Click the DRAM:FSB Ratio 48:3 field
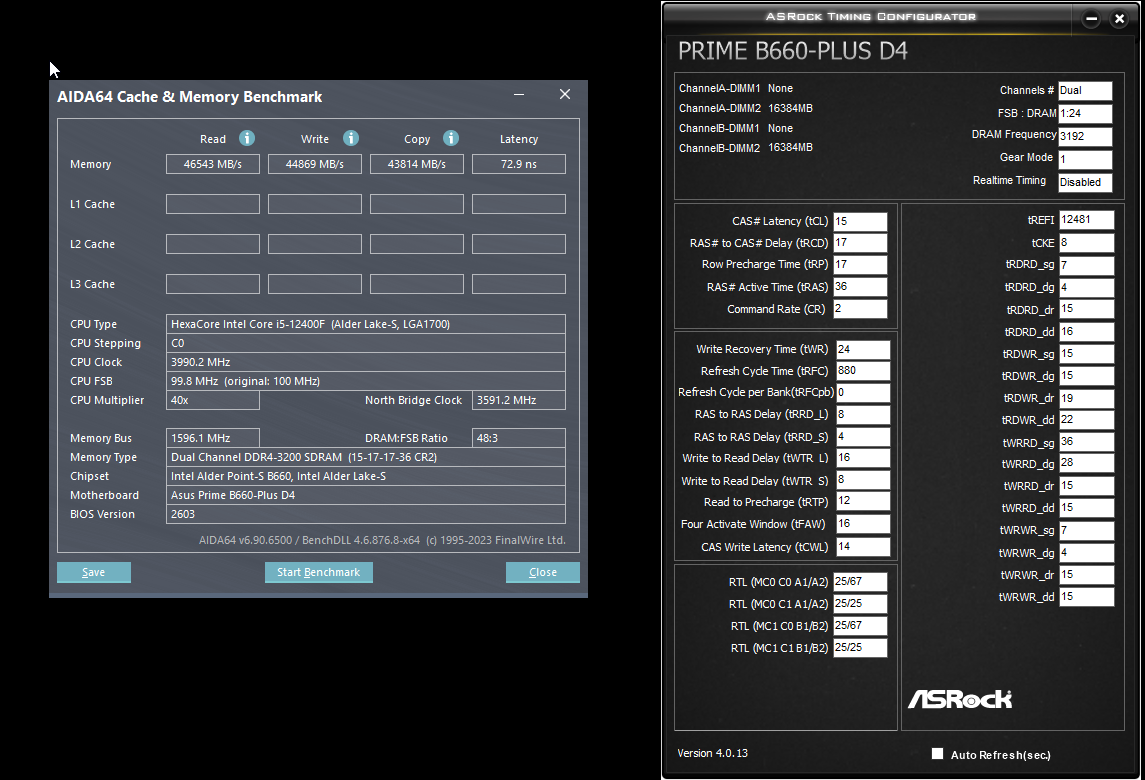 [518, 438]
